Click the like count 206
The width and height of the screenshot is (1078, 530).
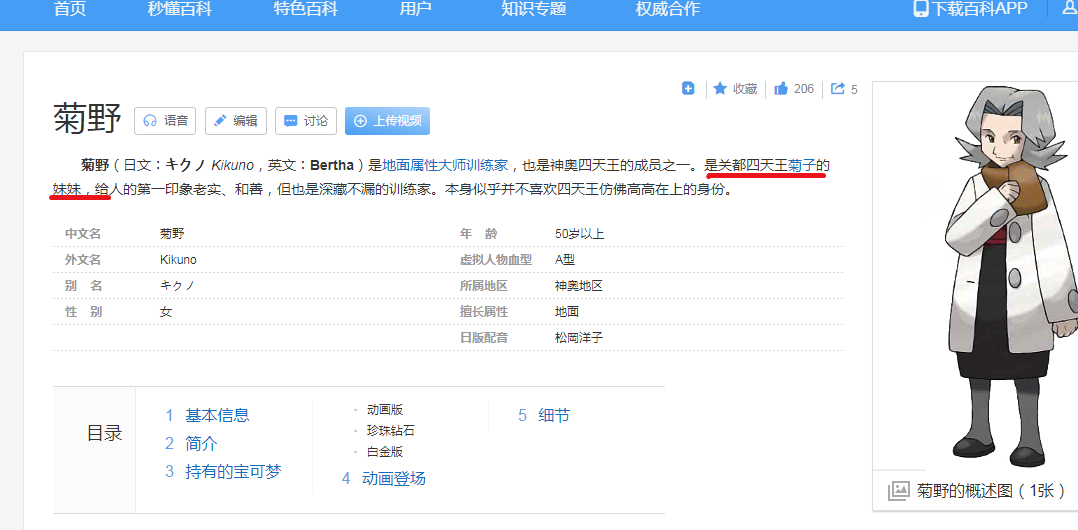tap(804, 89)
